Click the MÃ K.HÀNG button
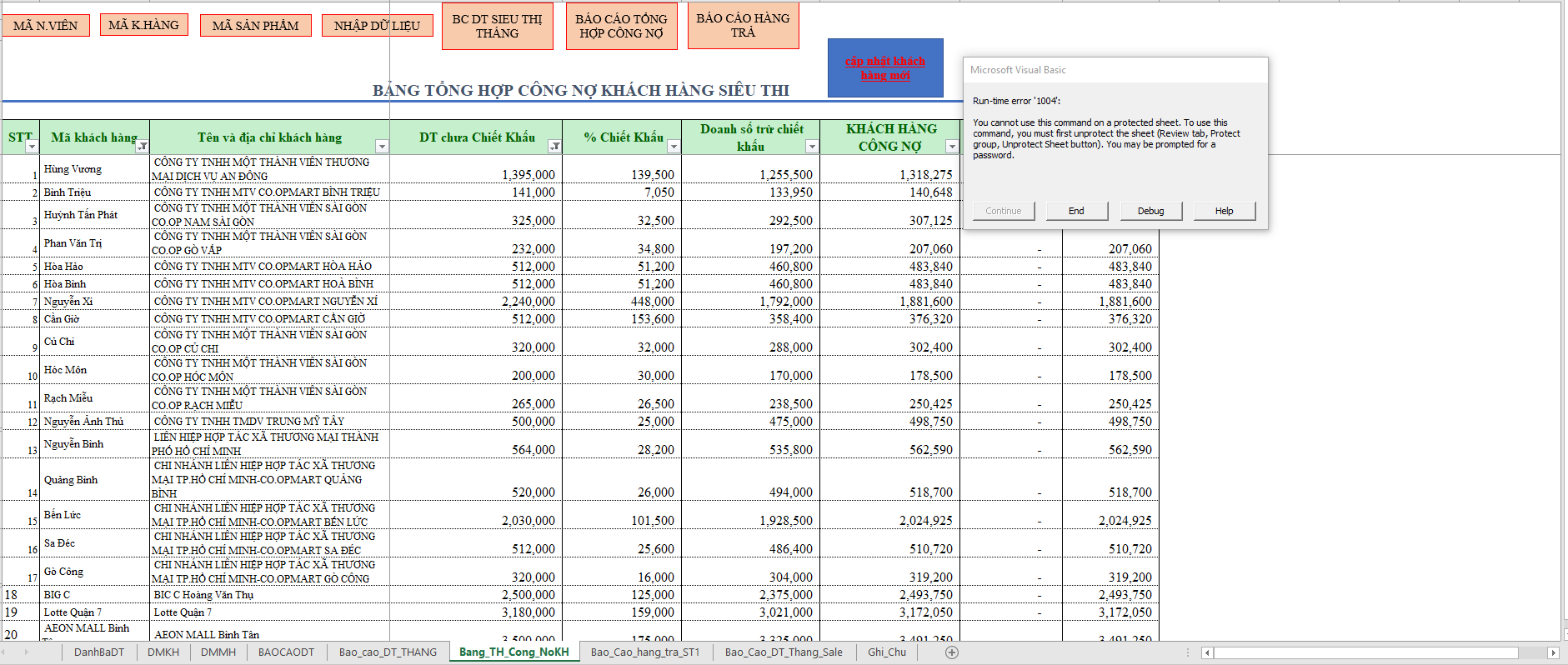This screenshot has width=1568, height=665. point(143,25)
